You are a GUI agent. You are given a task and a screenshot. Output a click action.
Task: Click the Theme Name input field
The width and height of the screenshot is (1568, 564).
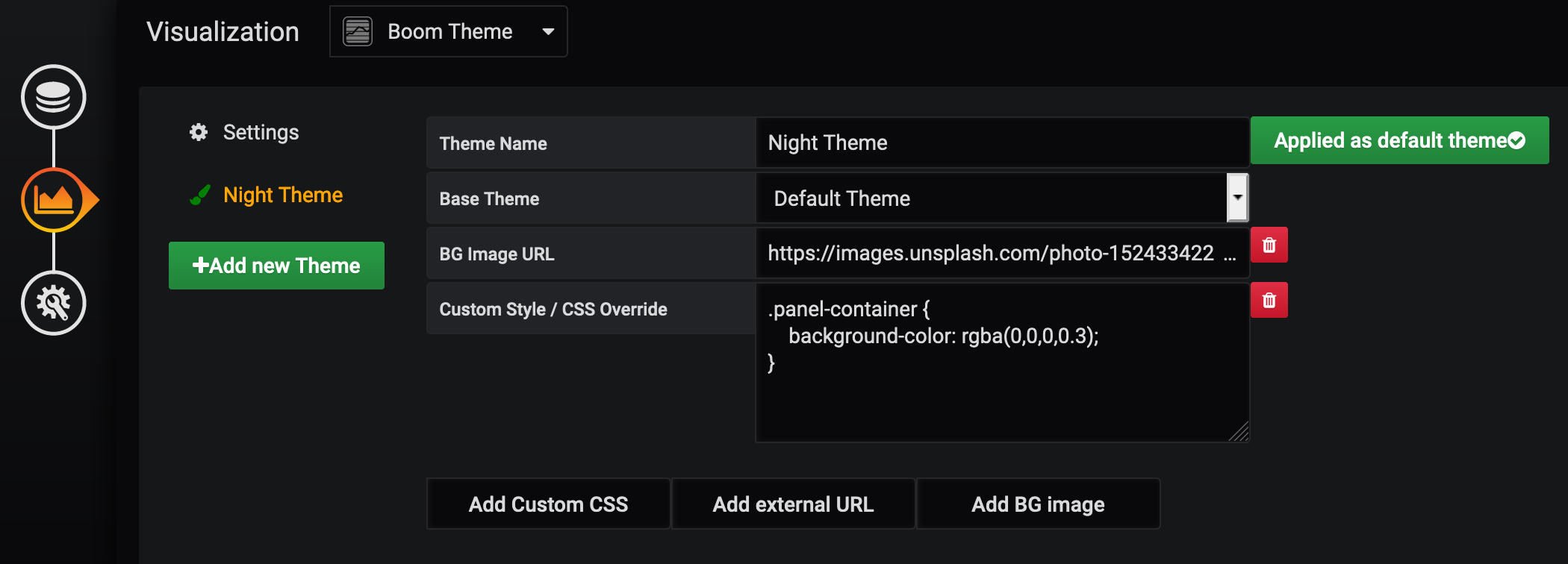point(1001,142)
